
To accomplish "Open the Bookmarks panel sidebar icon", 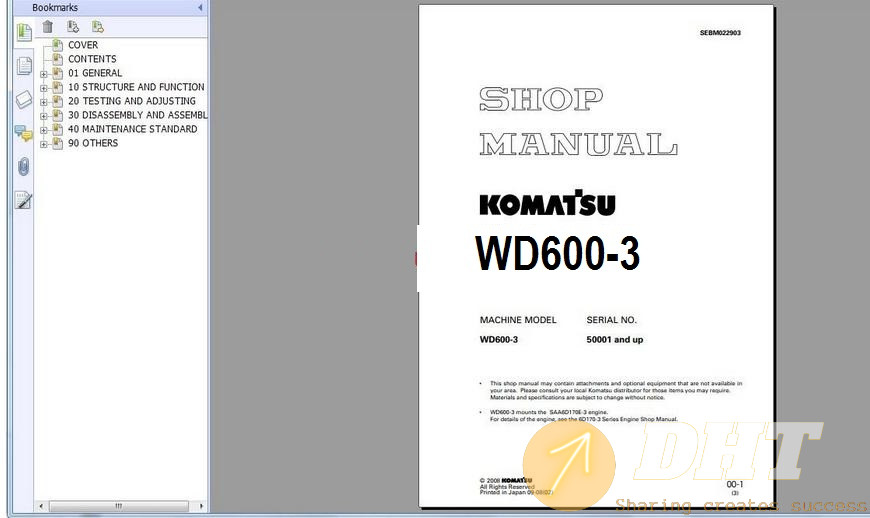I will click(24, 33).
